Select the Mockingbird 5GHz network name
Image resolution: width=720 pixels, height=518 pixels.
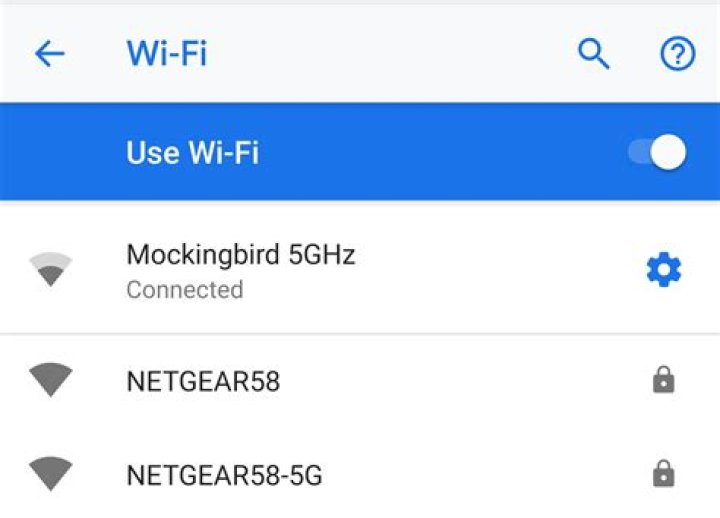tap(241, 254)
